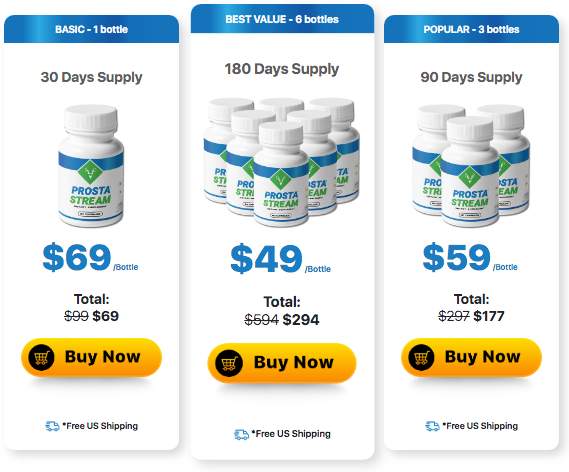Click the $49 per bottle price

281,259
